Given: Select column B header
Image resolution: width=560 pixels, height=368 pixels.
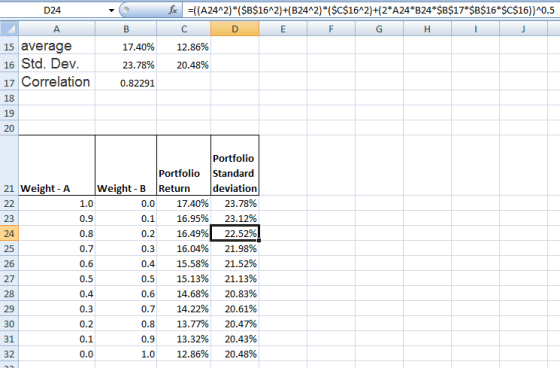Looking at the screenshot, I should point(126,29).
